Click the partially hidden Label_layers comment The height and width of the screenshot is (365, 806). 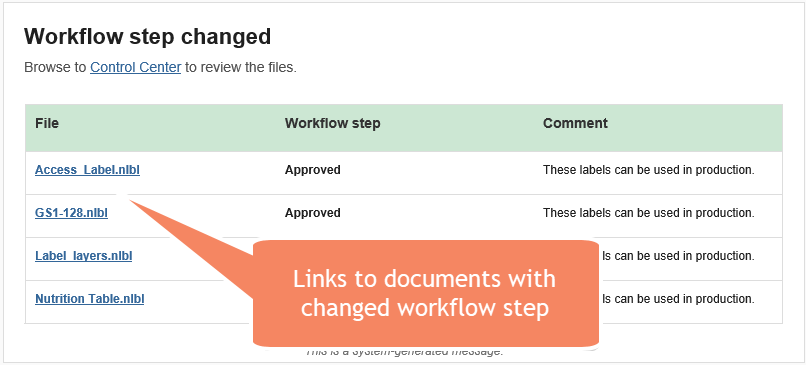tap(678, 256)
